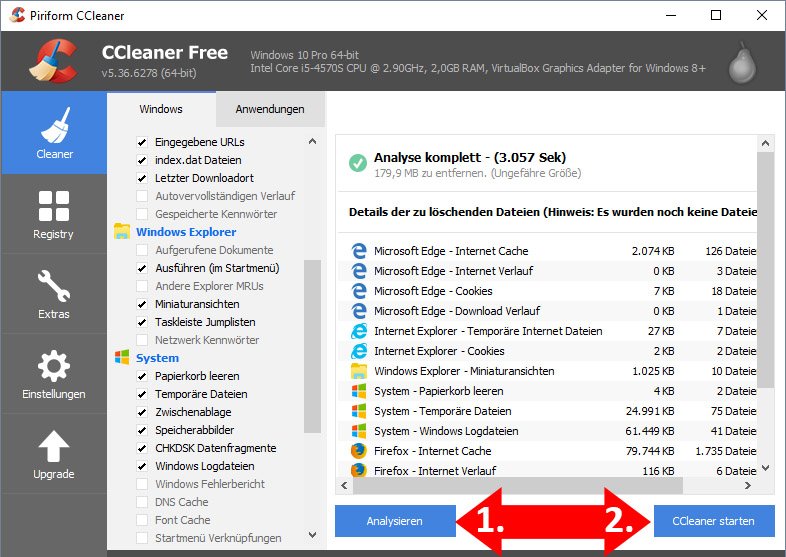Uncheck Papierkorb leeren checkbox
Viewport: 786px width, 557px height.
[x=142, y=376]
